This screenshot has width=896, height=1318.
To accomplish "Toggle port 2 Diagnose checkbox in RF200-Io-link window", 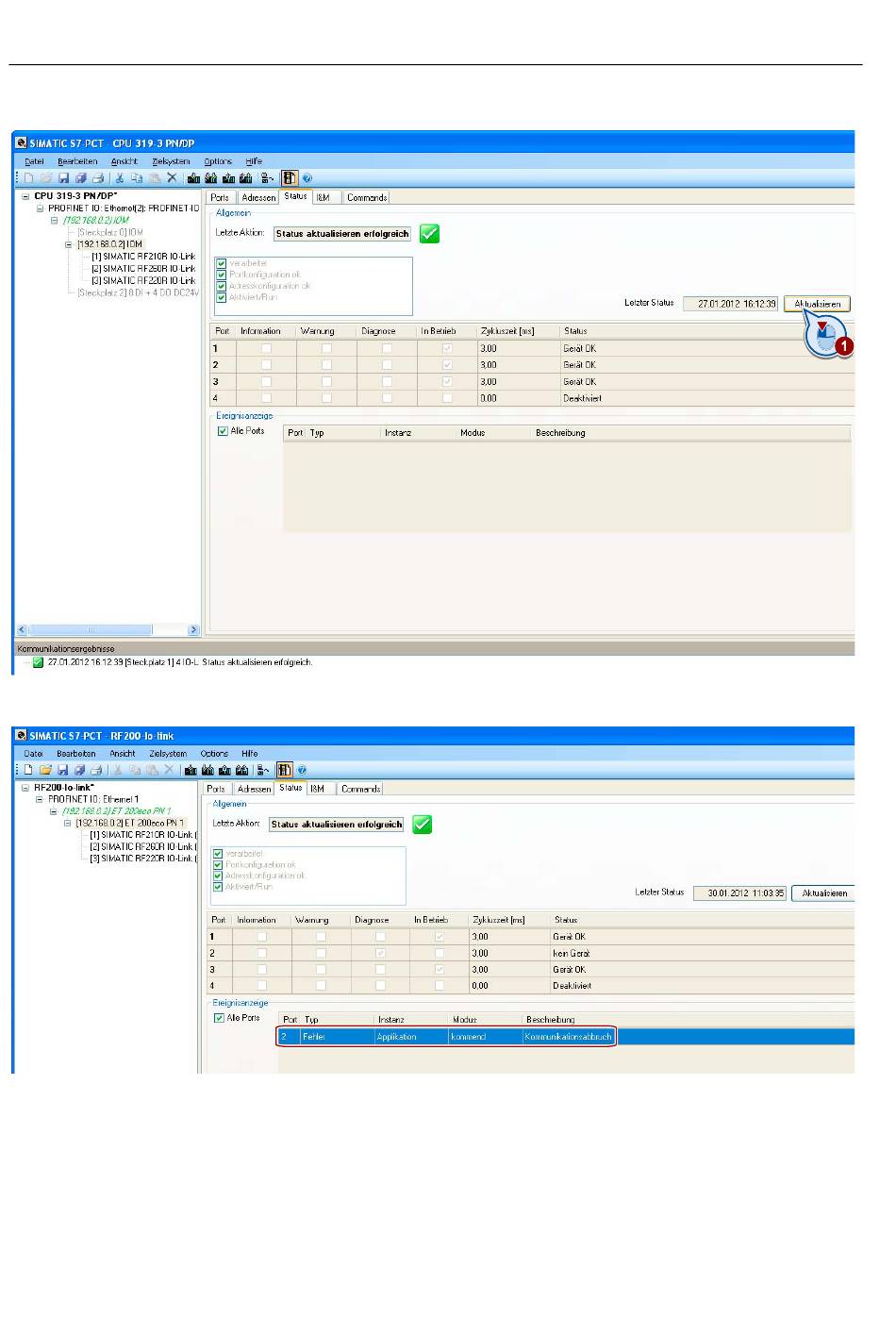I will click(x=380, y=954).
